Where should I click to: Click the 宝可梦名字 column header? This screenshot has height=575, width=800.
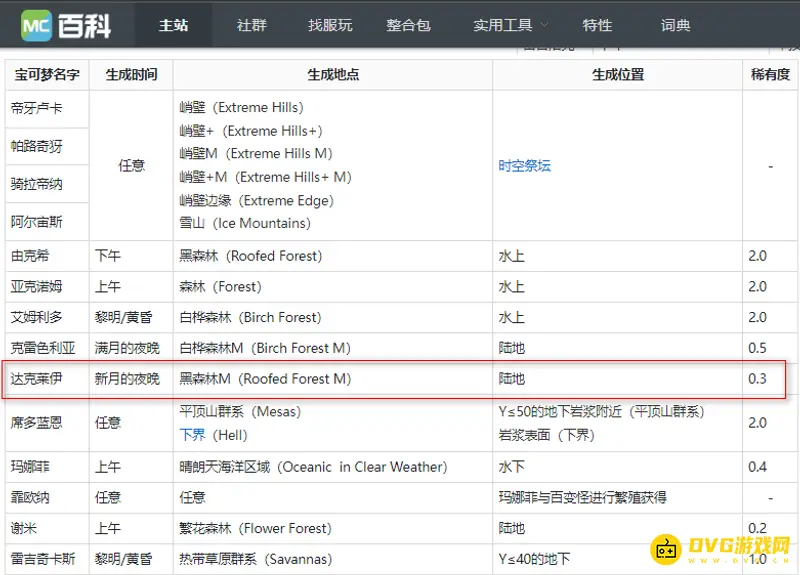(46, 75)
